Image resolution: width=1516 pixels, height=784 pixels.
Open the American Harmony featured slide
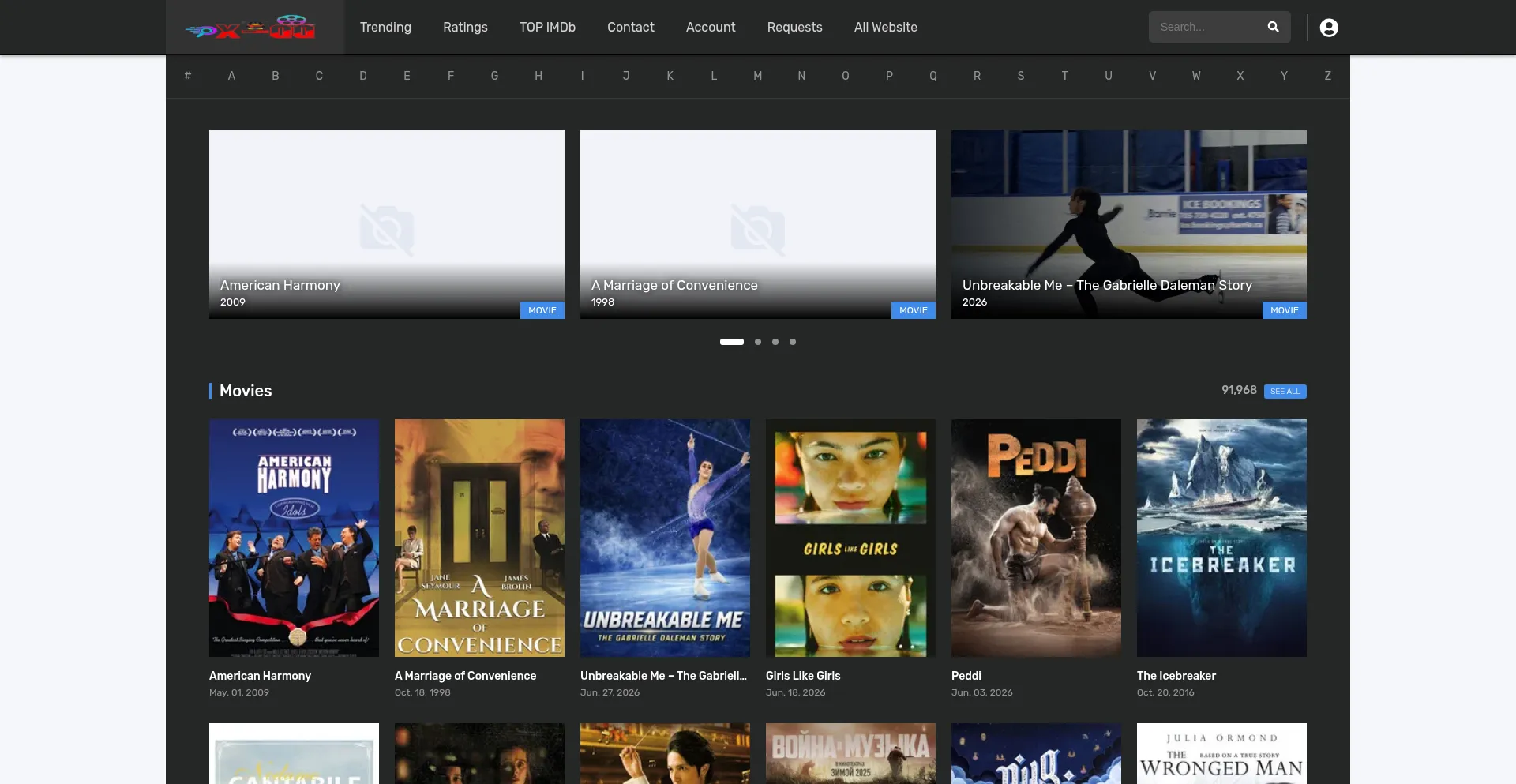[387, 224]
